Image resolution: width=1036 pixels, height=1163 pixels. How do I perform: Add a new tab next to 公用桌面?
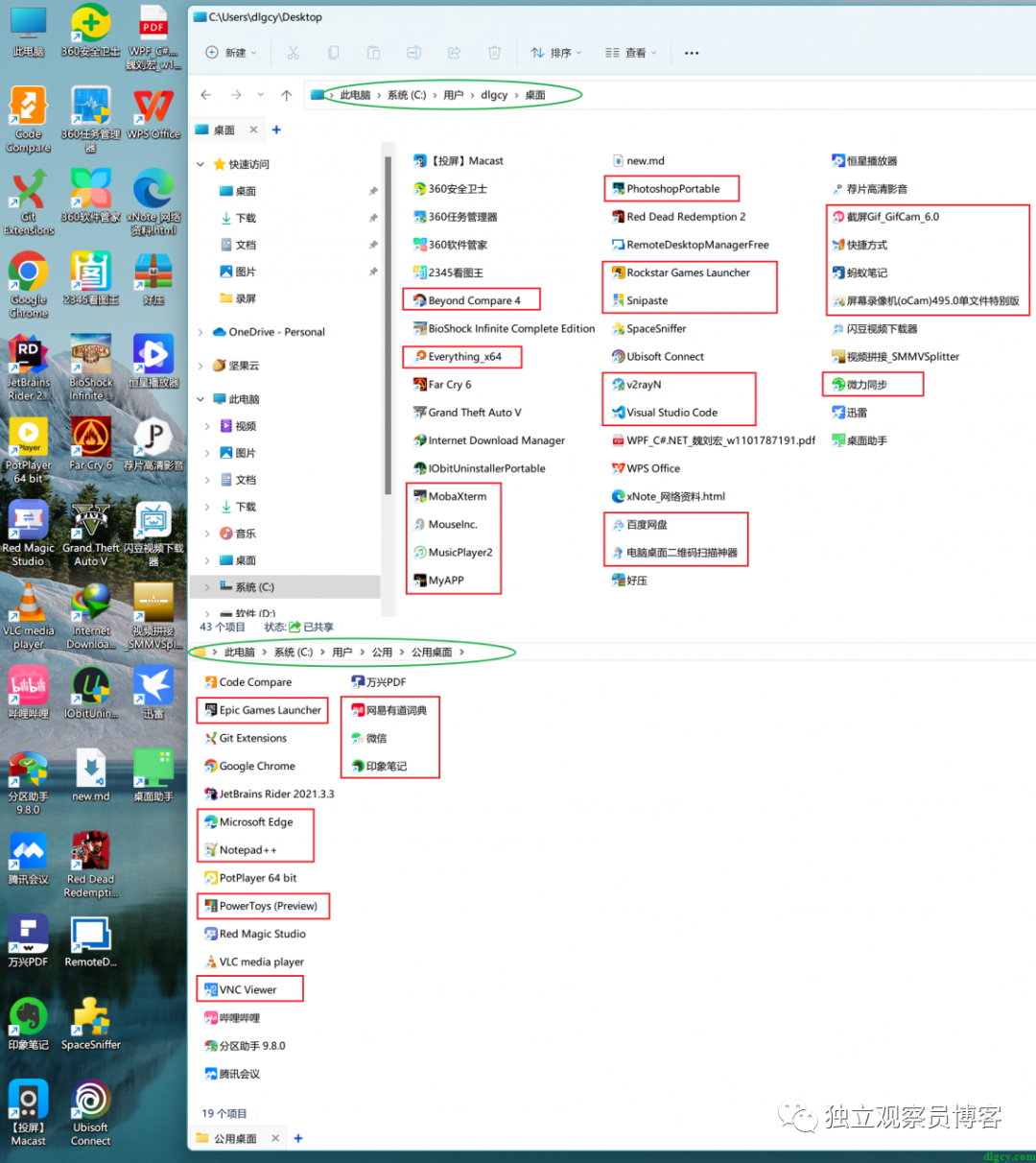coord(298,1138)
